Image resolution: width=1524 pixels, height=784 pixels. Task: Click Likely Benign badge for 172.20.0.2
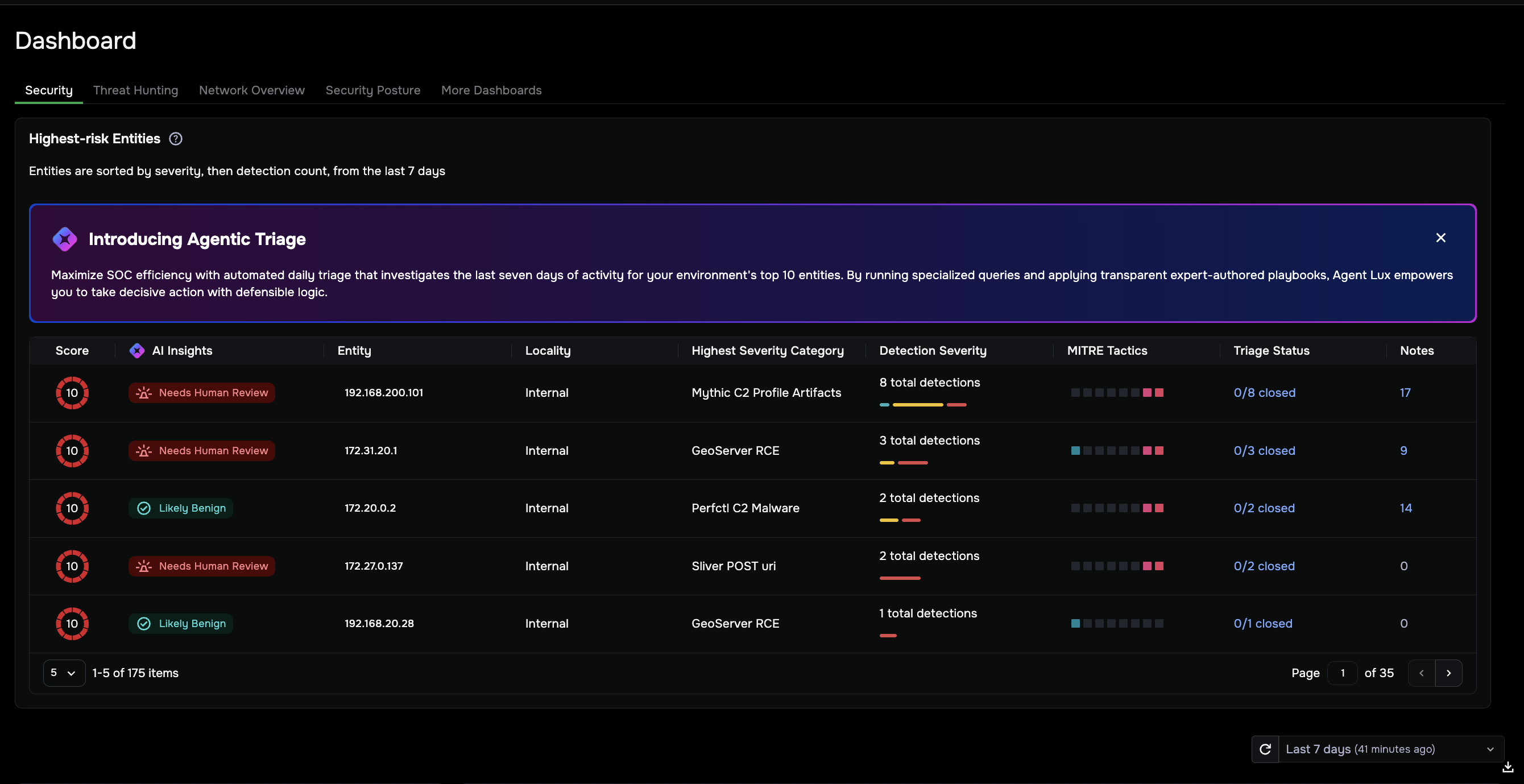click(x=180, y=508)
